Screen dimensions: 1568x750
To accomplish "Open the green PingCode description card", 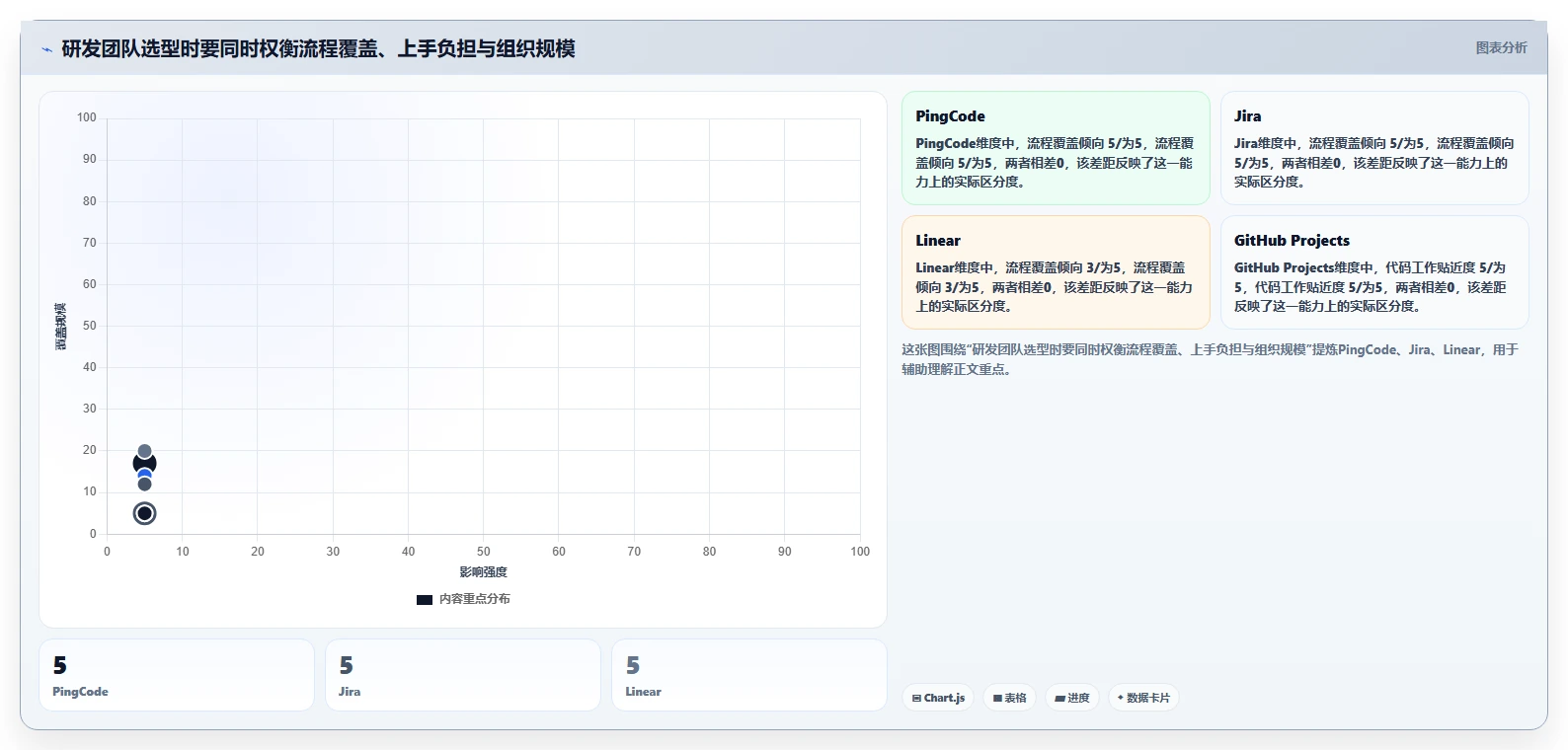I will click(1056, 148).
